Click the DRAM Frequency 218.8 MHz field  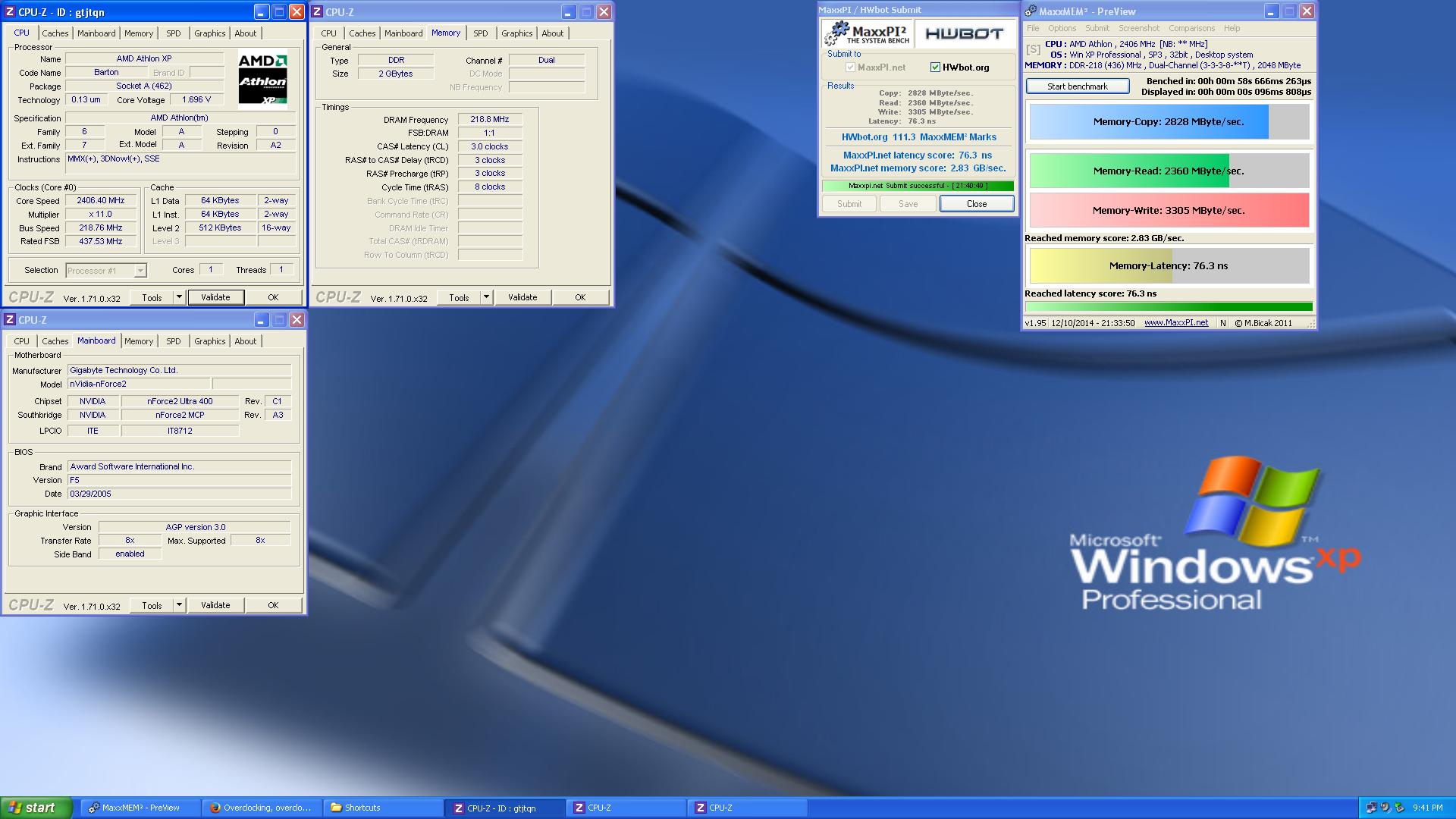490,119
